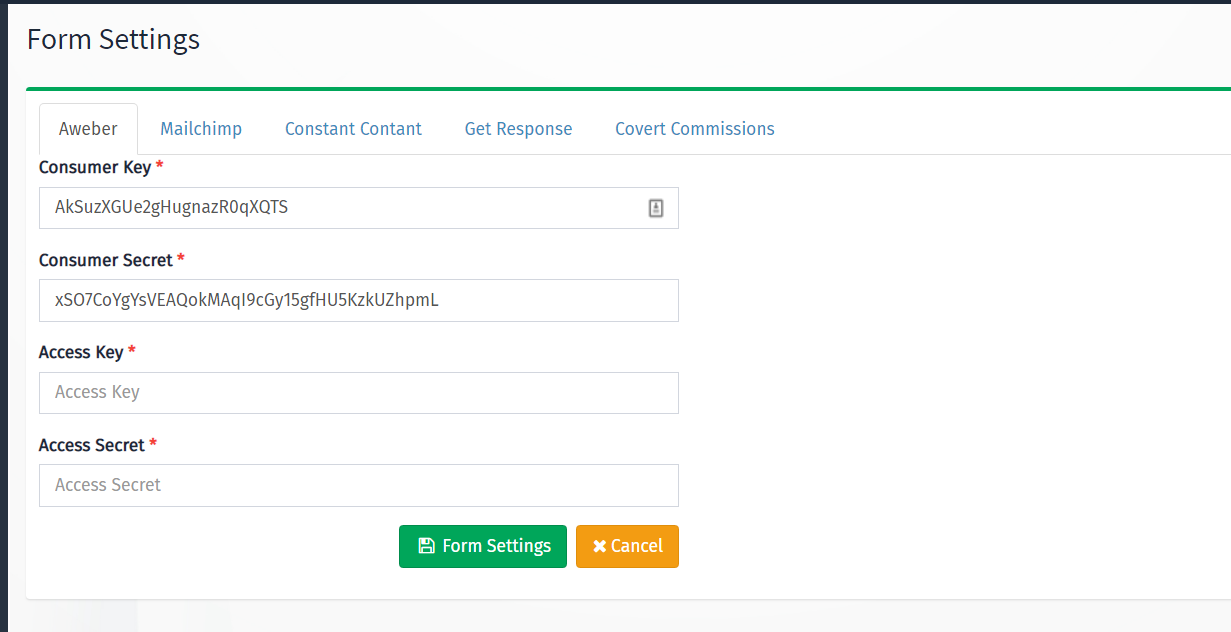Focus the Consumer Key text field
Image resolution: width=1231 pixels, height=632 pixels.
coord(359,208)
